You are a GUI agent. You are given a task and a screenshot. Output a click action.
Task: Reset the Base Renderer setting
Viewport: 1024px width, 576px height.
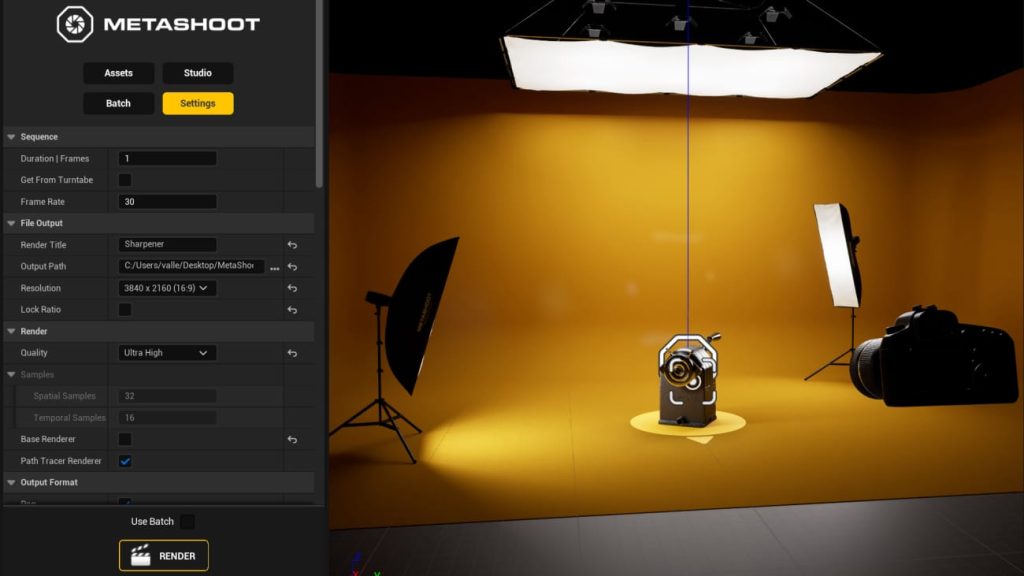(x=292, y=440)
